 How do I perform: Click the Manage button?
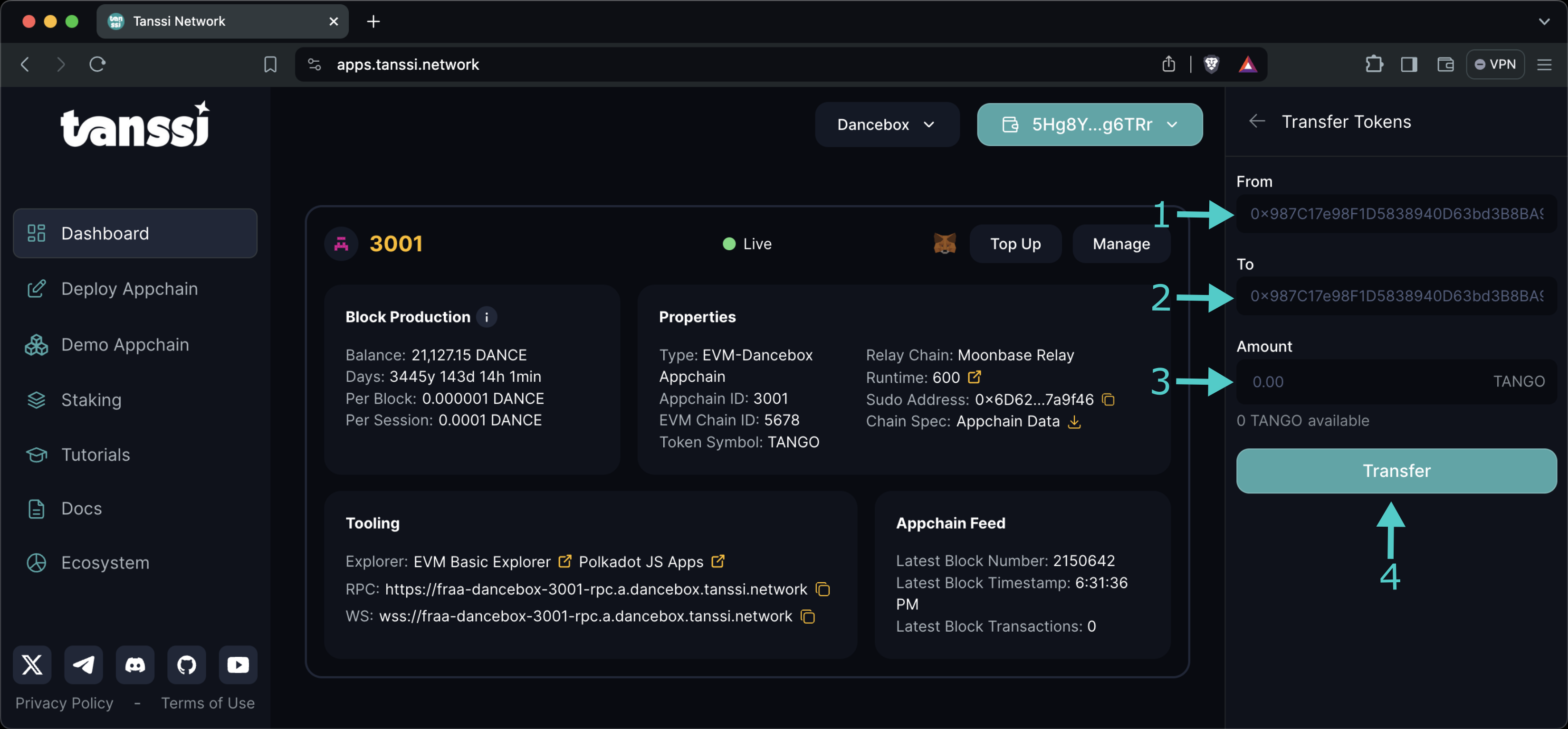(1121, 244)
